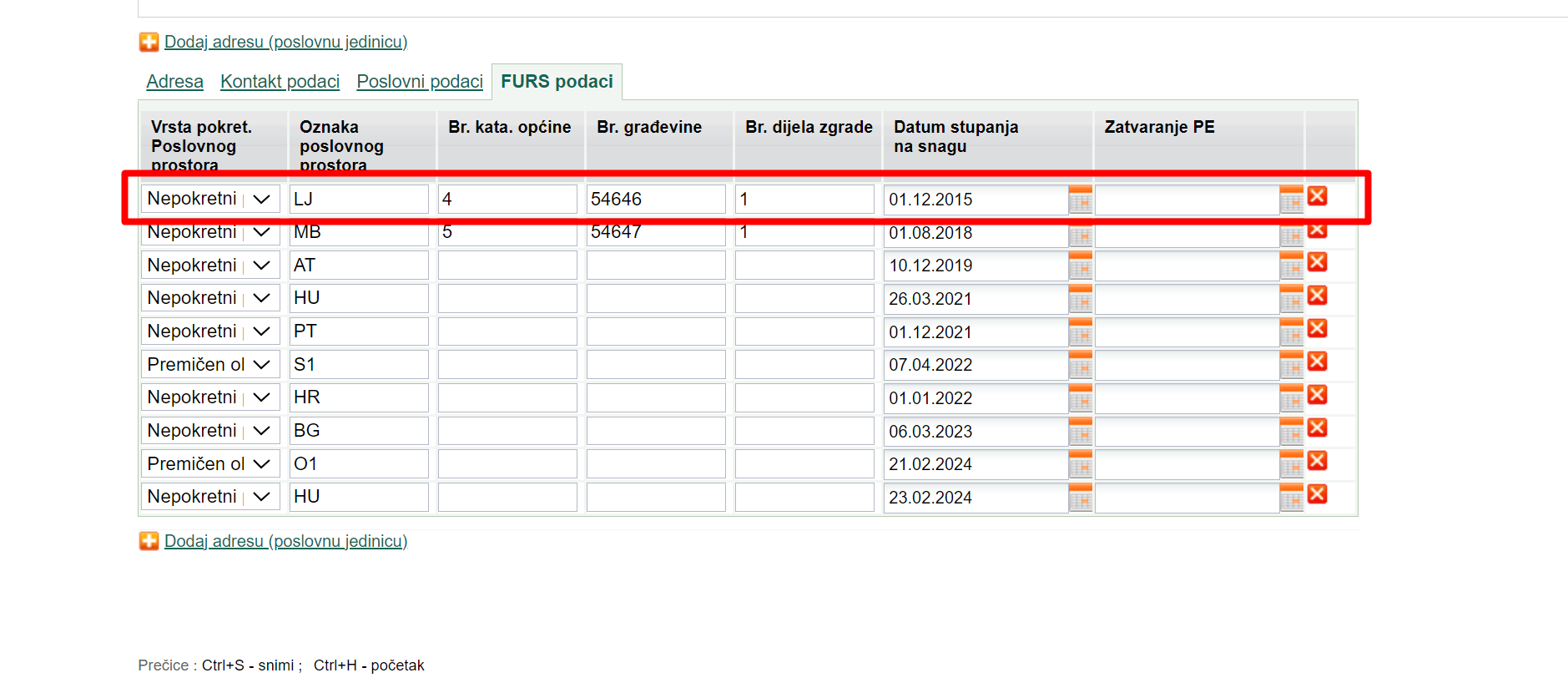Open calendar next to date 06.03.2023

coord(1080,432)
